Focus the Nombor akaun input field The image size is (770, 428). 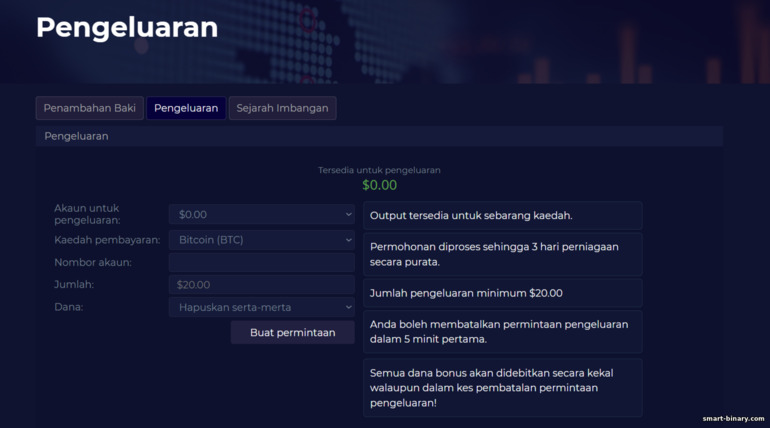click(x=262, y=263)
